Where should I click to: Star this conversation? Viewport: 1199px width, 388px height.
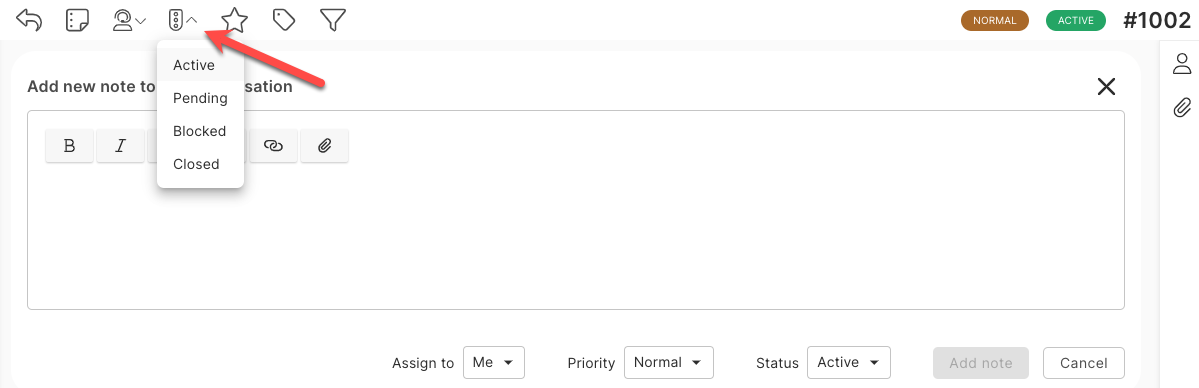(235, 20)
